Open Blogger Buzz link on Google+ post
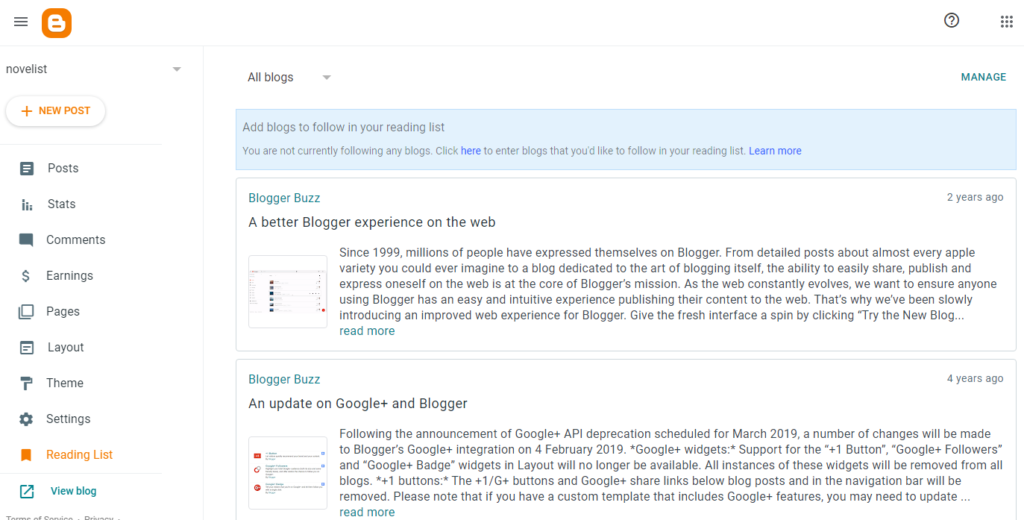 point(284,380)
